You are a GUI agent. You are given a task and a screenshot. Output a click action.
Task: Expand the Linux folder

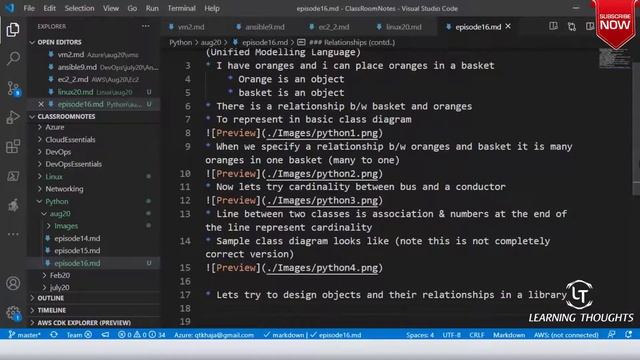[54, 177]
